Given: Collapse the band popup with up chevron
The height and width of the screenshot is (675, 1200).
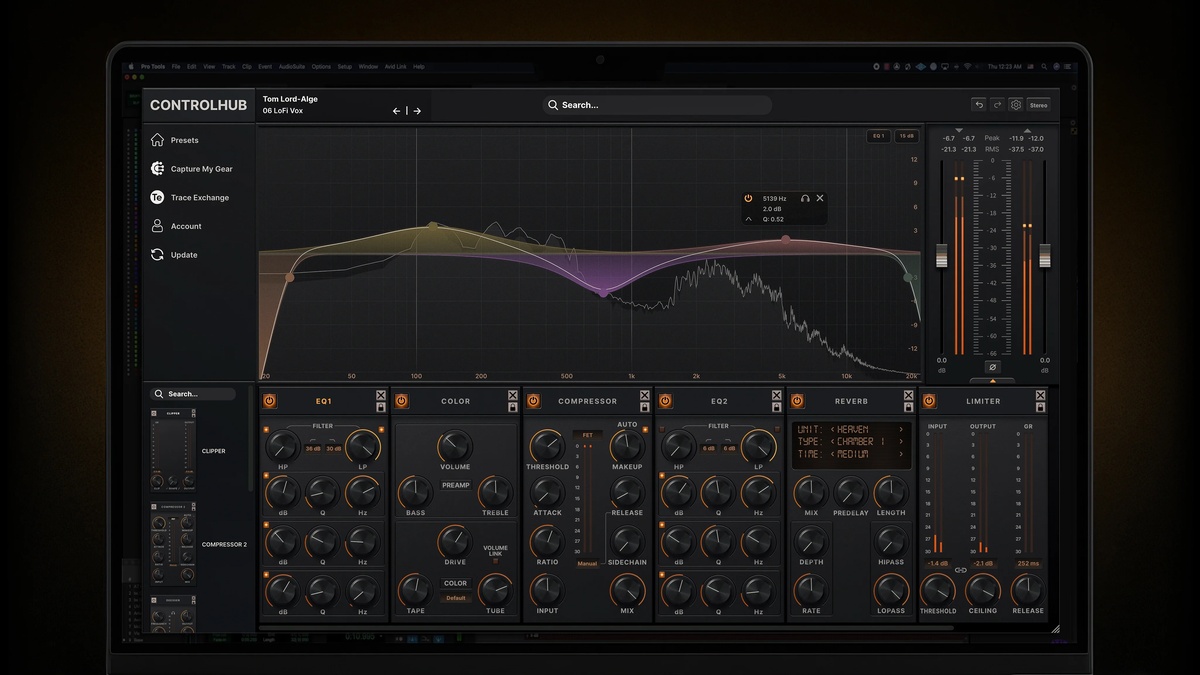Looking at the screenshot, I should coord(748,219).
